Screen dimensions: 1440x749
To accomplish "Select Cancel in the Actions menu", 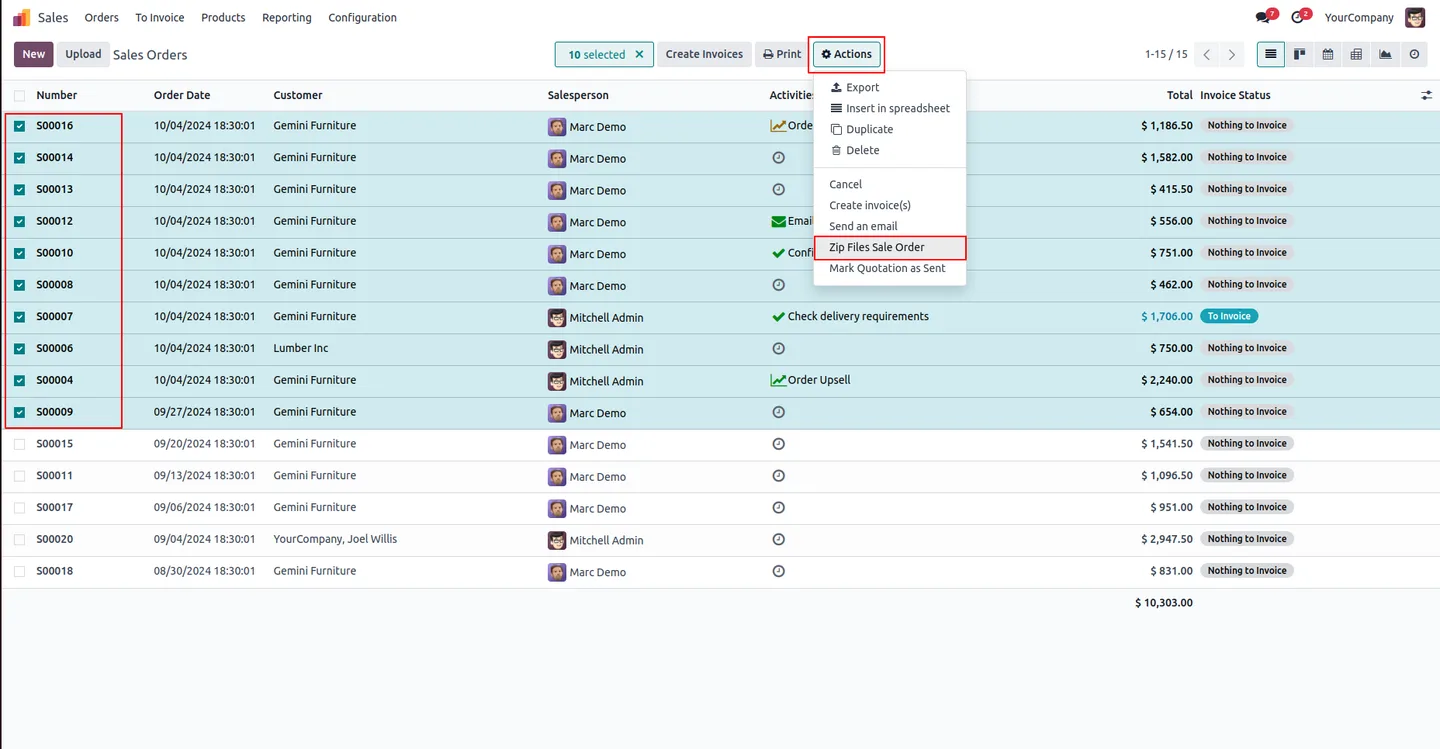I will click(890, 184).
